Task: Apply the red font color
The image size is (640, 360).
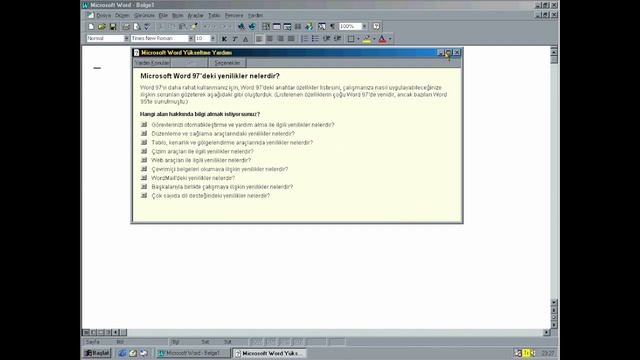Action: click(x=382, y=39)
